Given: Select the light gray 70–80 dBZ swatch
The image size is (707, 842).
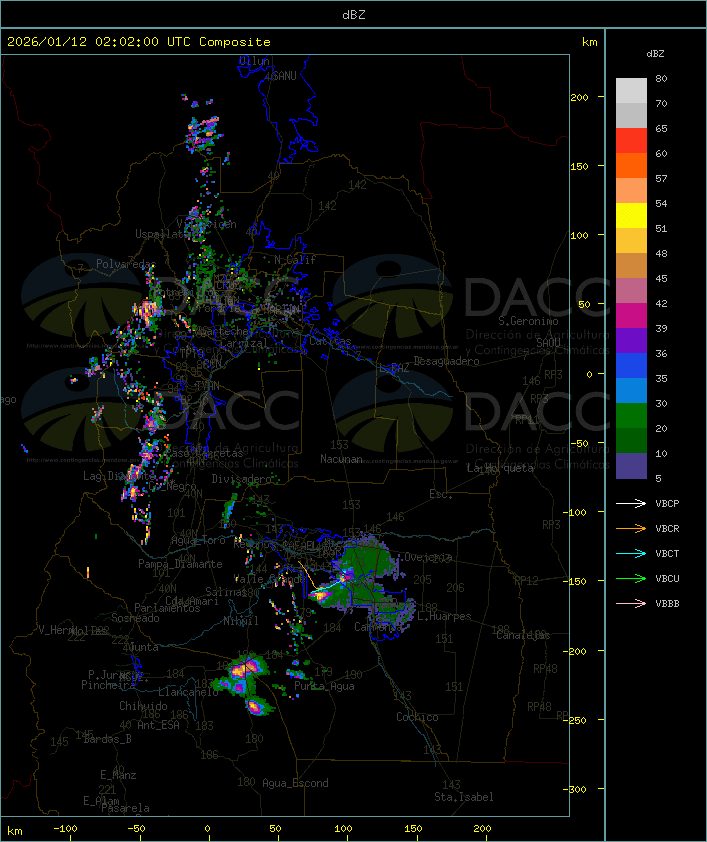Looking at the screenshot, I should pos(631,91).
